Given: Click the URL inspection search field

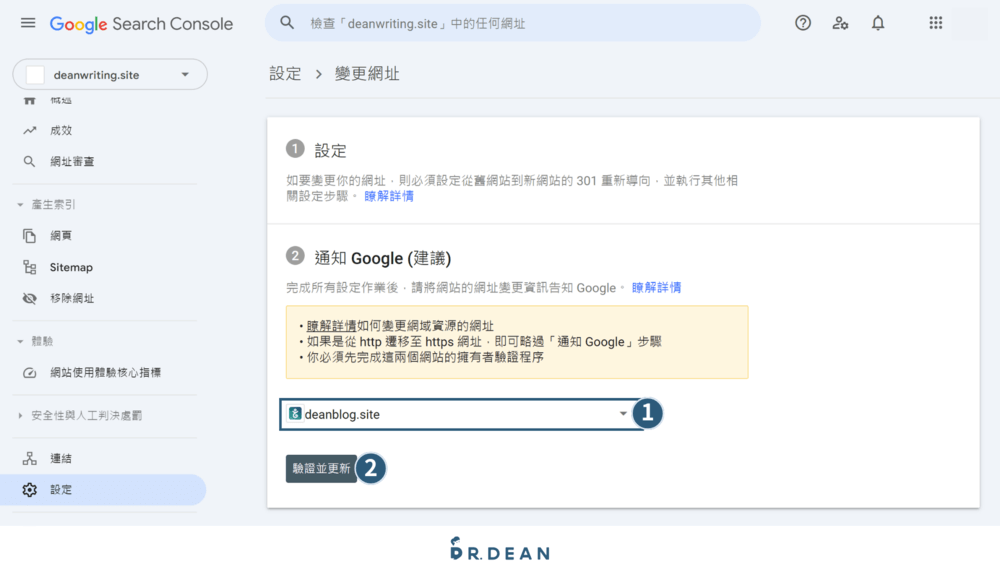Looking at the screenshot, I should pos(513,23).
